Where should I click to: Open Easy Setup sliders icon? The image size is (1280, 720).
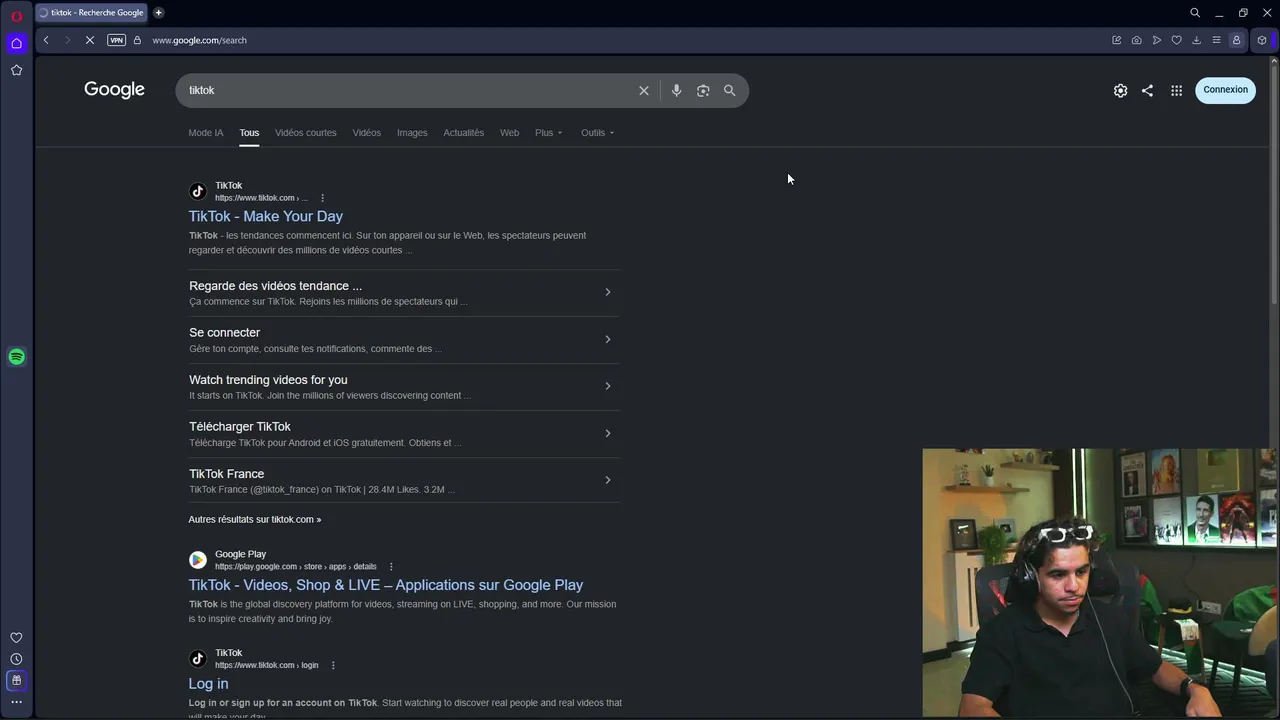pos(1216,40)
